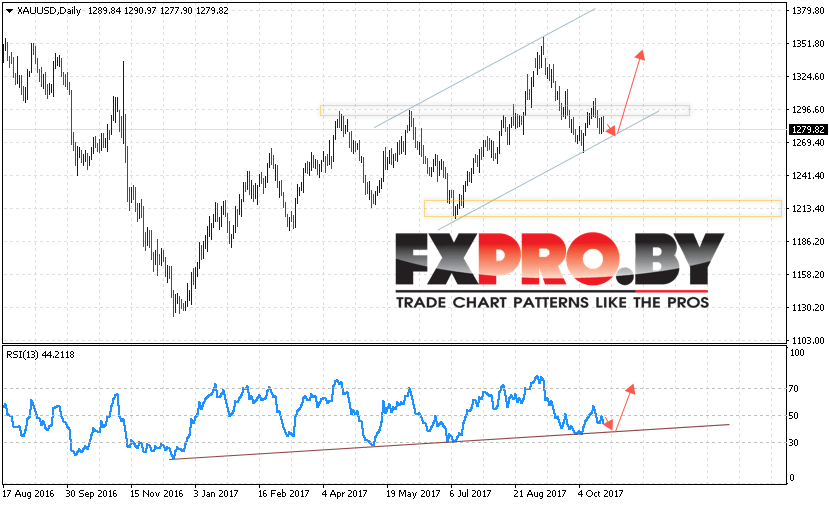Image resolution: width=829 pixels, height=505 pixels.
Task: Select the upper yellow resistance zone rectangle
Action: (x=505, y=111)
